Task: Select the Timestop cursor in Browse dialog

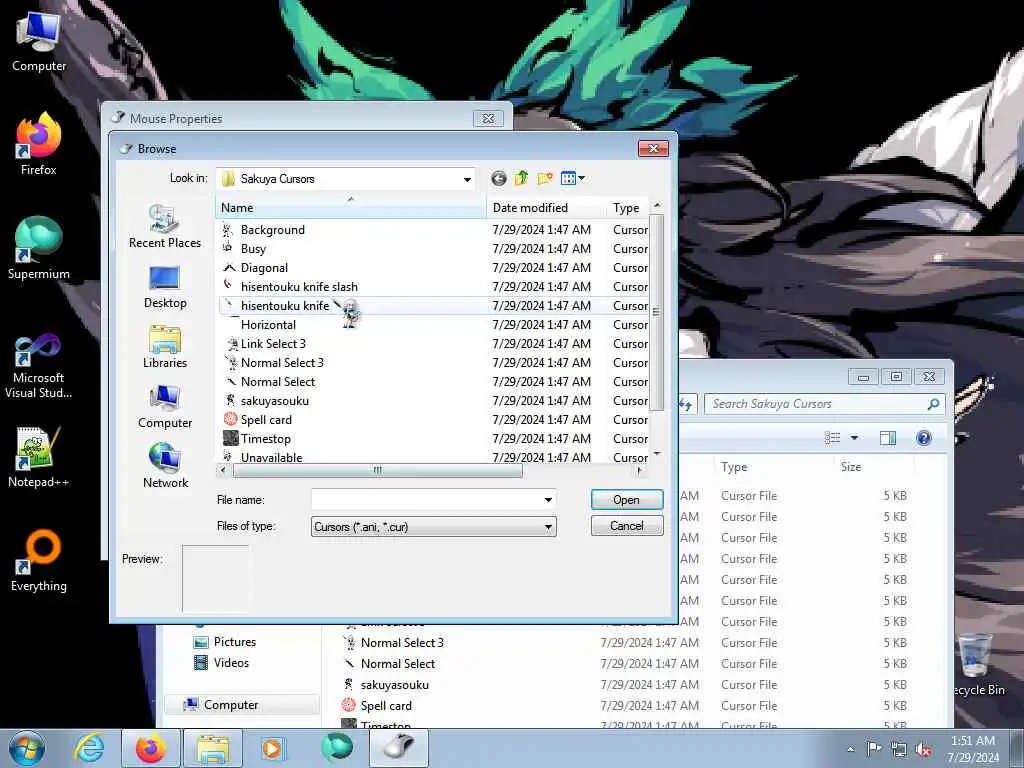Action: 434,438
